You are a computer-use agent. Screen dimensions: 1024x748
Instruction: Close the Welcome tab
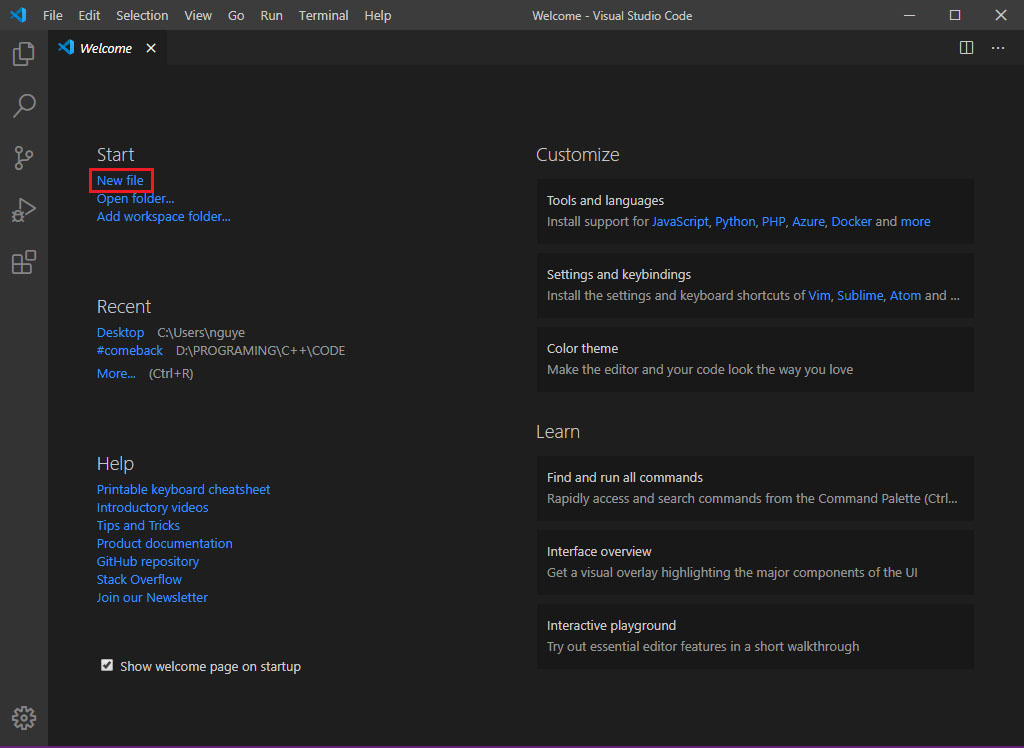[x=151, y=48]
